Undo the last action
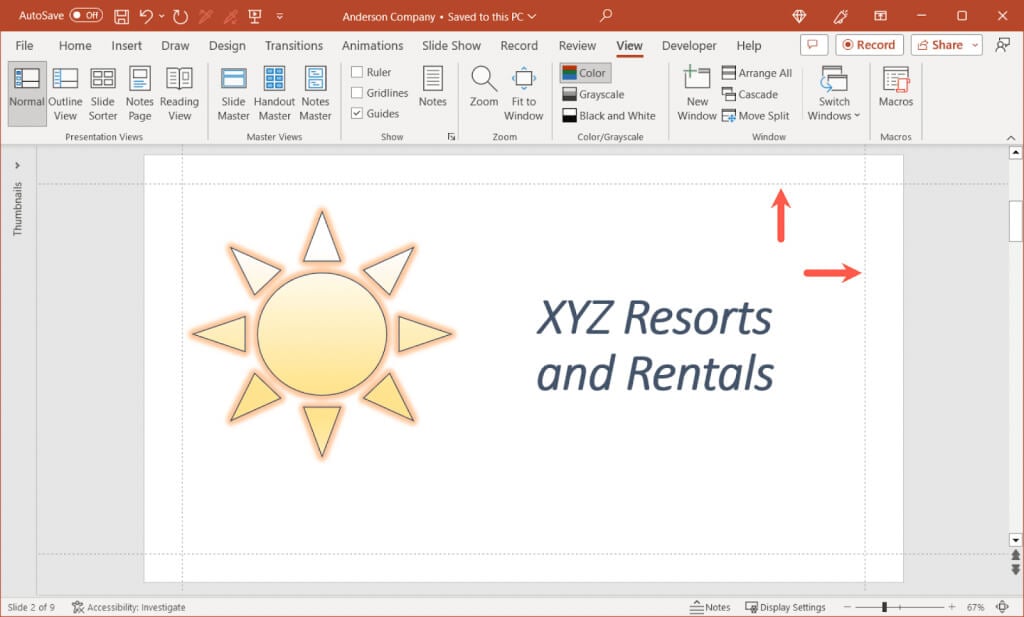This screenshot has height=617, width=1024. tap(146, 16)
